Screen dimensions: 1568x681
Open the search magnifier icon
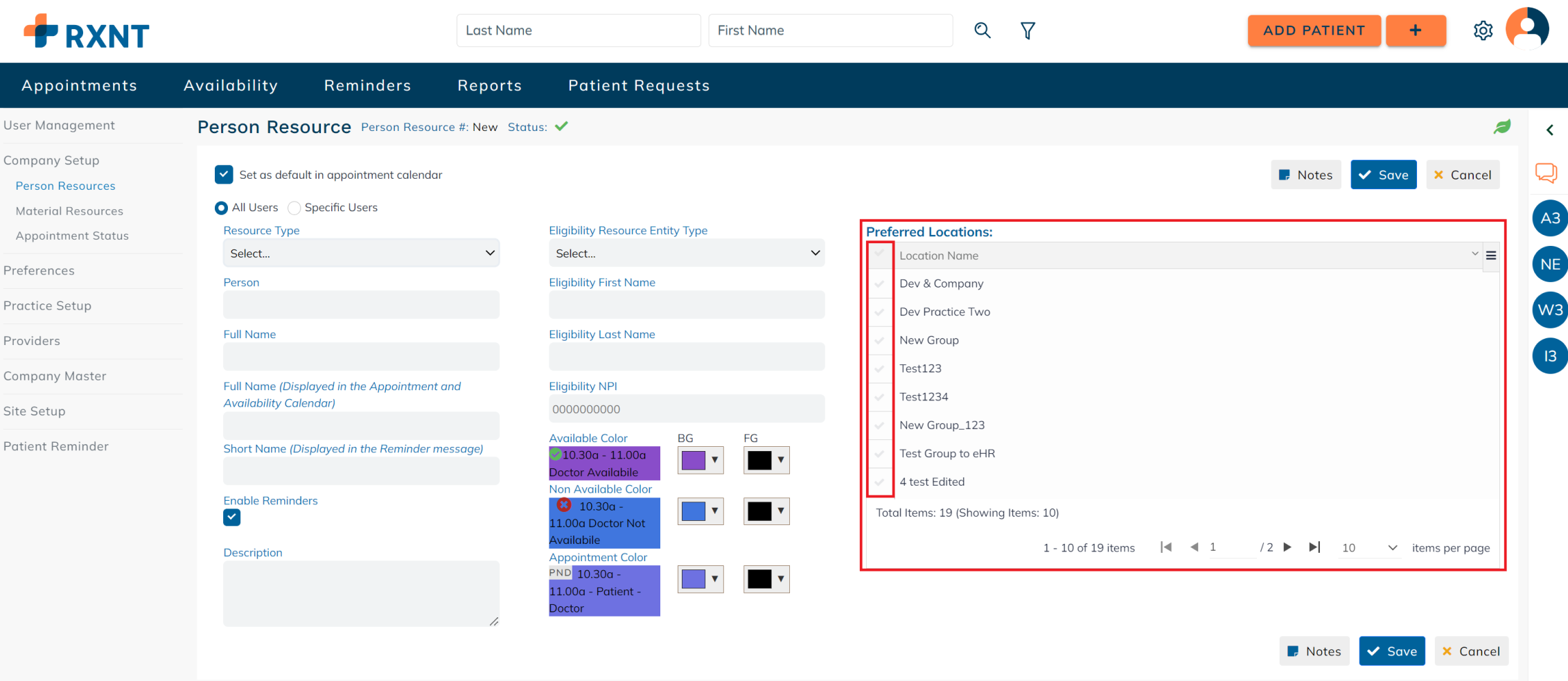pyautogui.click(x=983, y=30)
